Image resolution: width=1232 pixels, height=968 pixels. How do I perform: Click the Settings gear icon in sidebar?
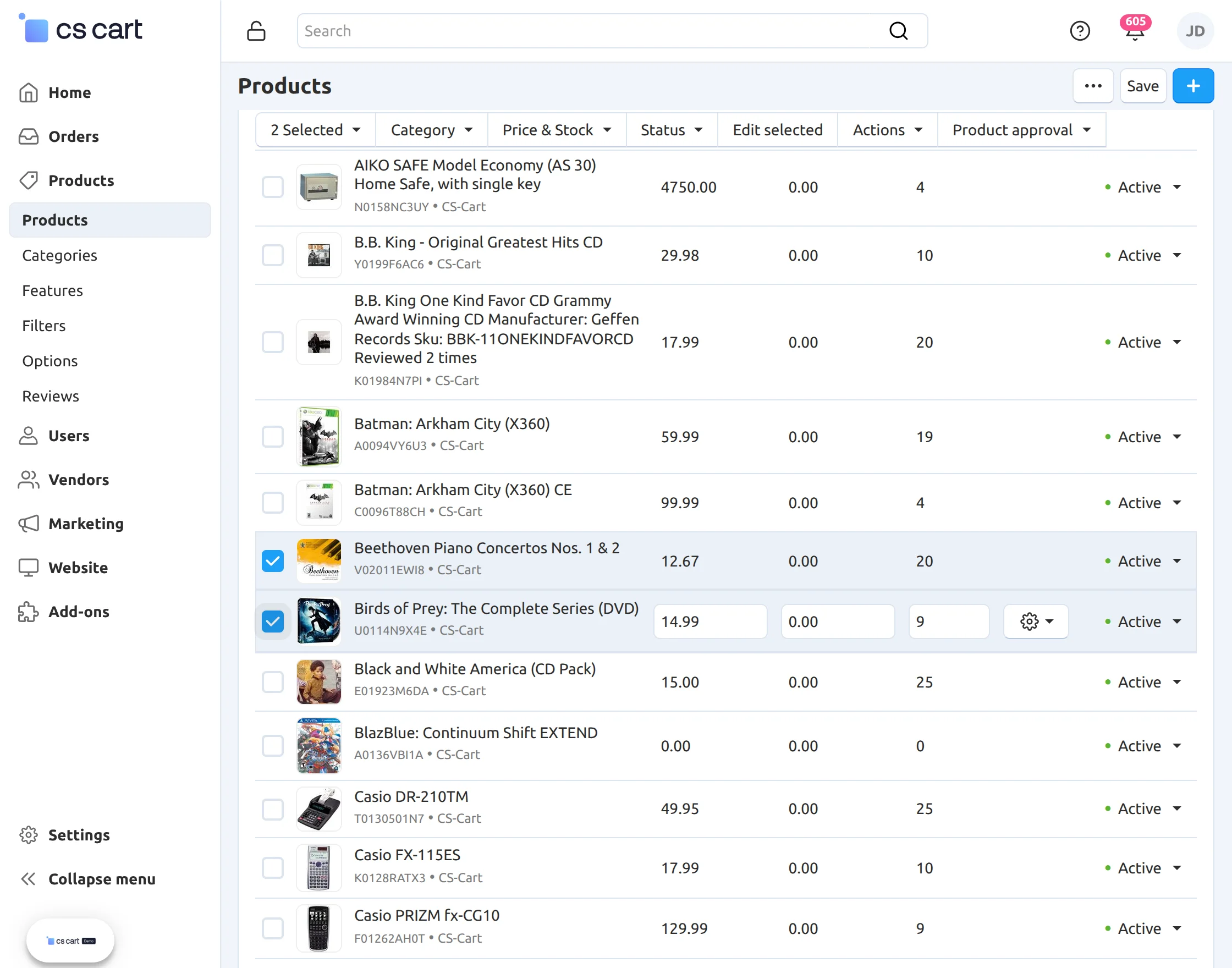[29, 835]
